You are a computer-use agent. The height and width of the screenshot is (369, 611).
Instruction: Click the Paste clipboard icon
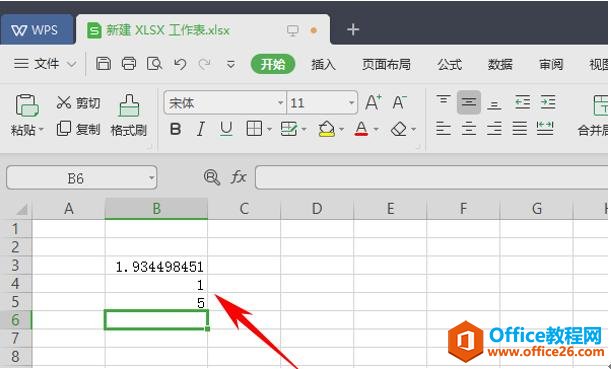coord(27,106)
